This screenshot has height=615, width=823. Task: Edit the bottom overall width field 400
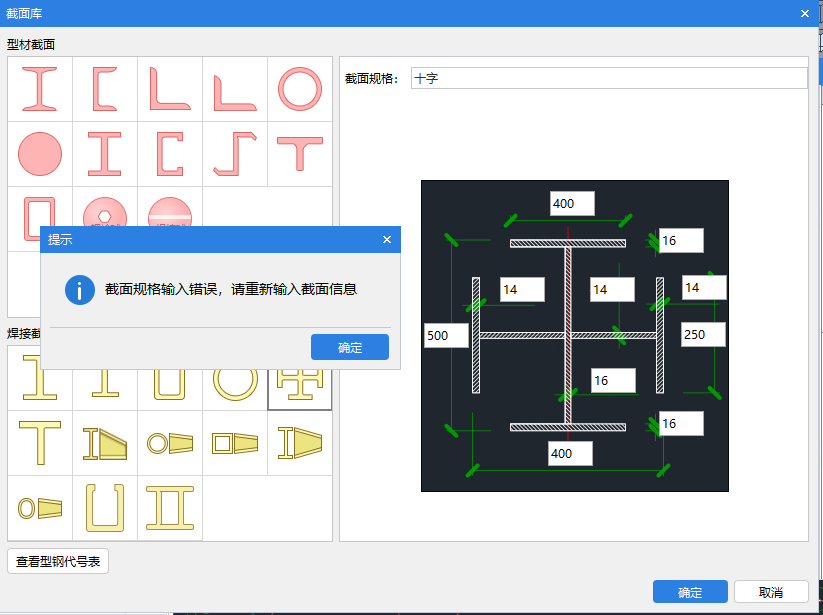pyautogui.click(x=571, y=453)
